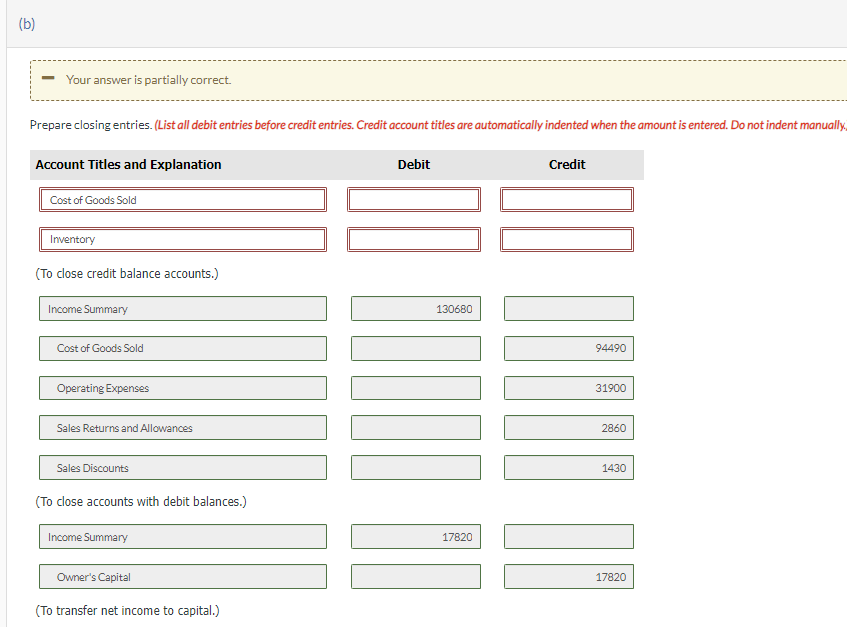Select the credit amount 31900 for Operating Expenses
This screenshot has height=627, width=847.
568,388
